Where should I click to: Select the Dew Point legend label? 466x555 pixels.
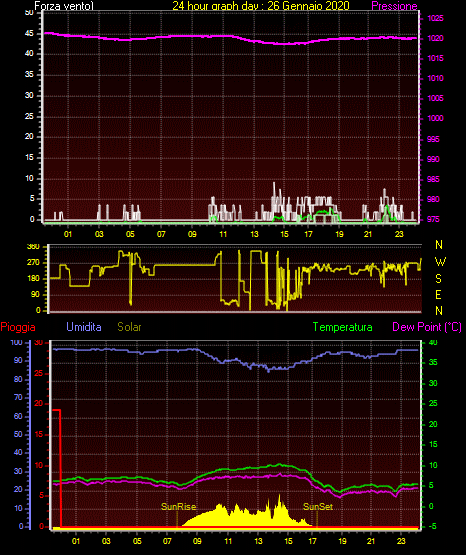coord(427,327)
